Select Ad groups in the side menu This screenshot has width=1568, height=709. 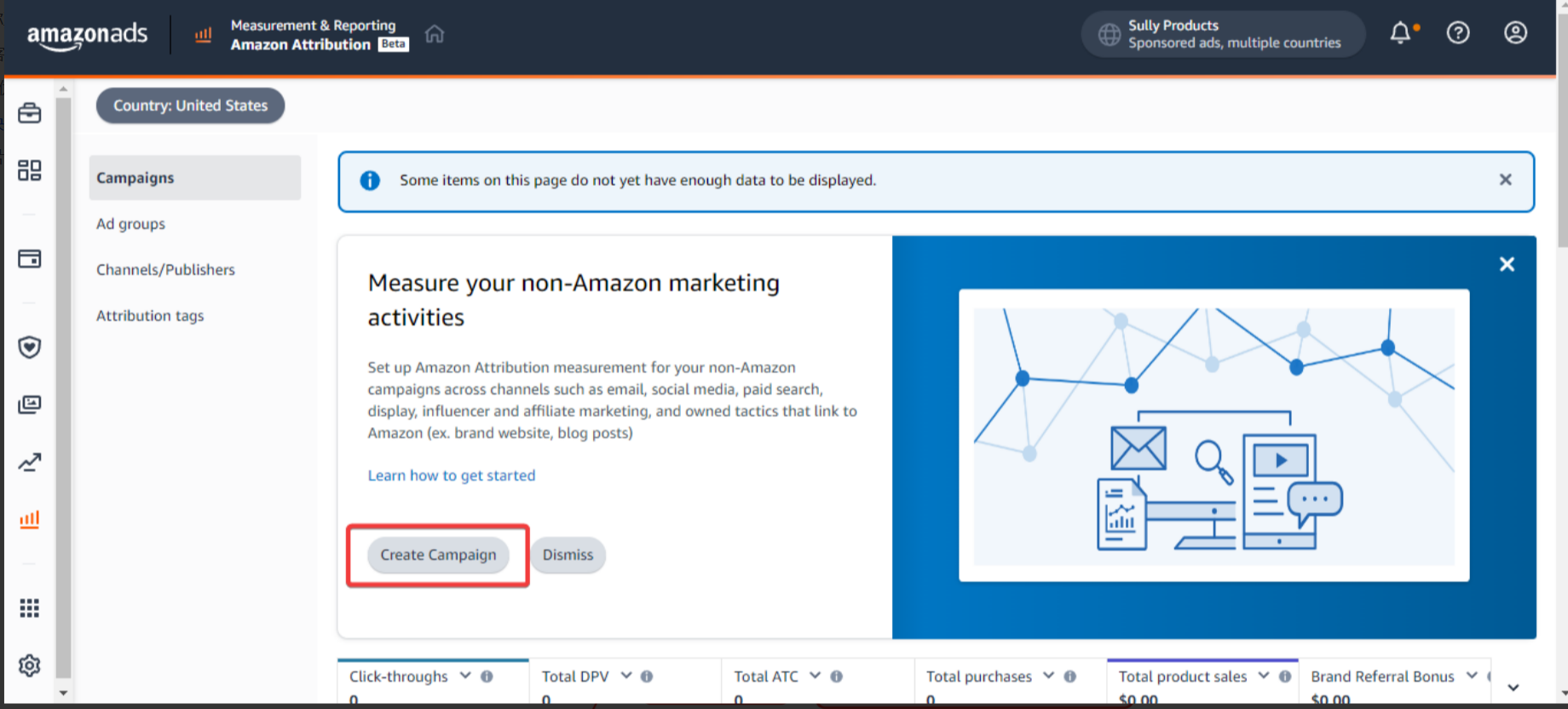click(x=130, y=224)
